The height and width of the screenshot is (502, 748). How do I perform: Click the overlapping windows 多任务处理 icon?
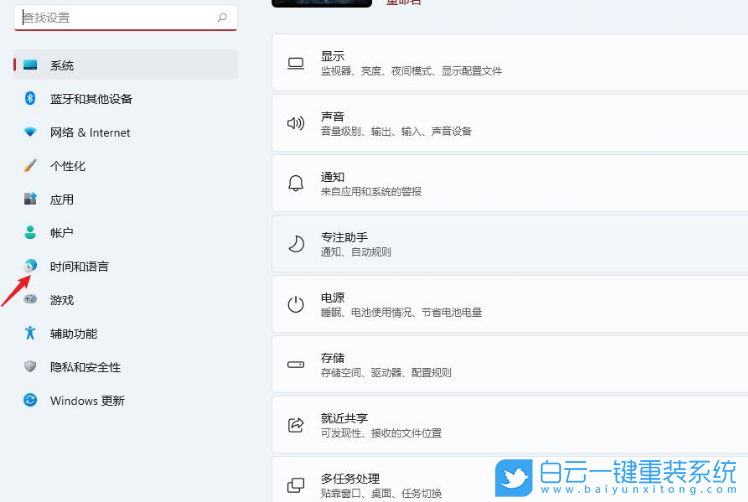coord(296,485)
